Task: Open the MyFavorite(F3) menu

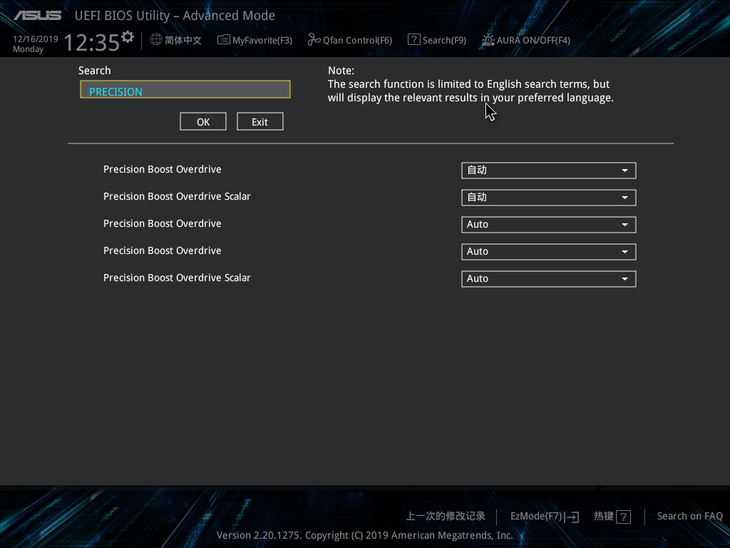Action: [x=262, y=41]
